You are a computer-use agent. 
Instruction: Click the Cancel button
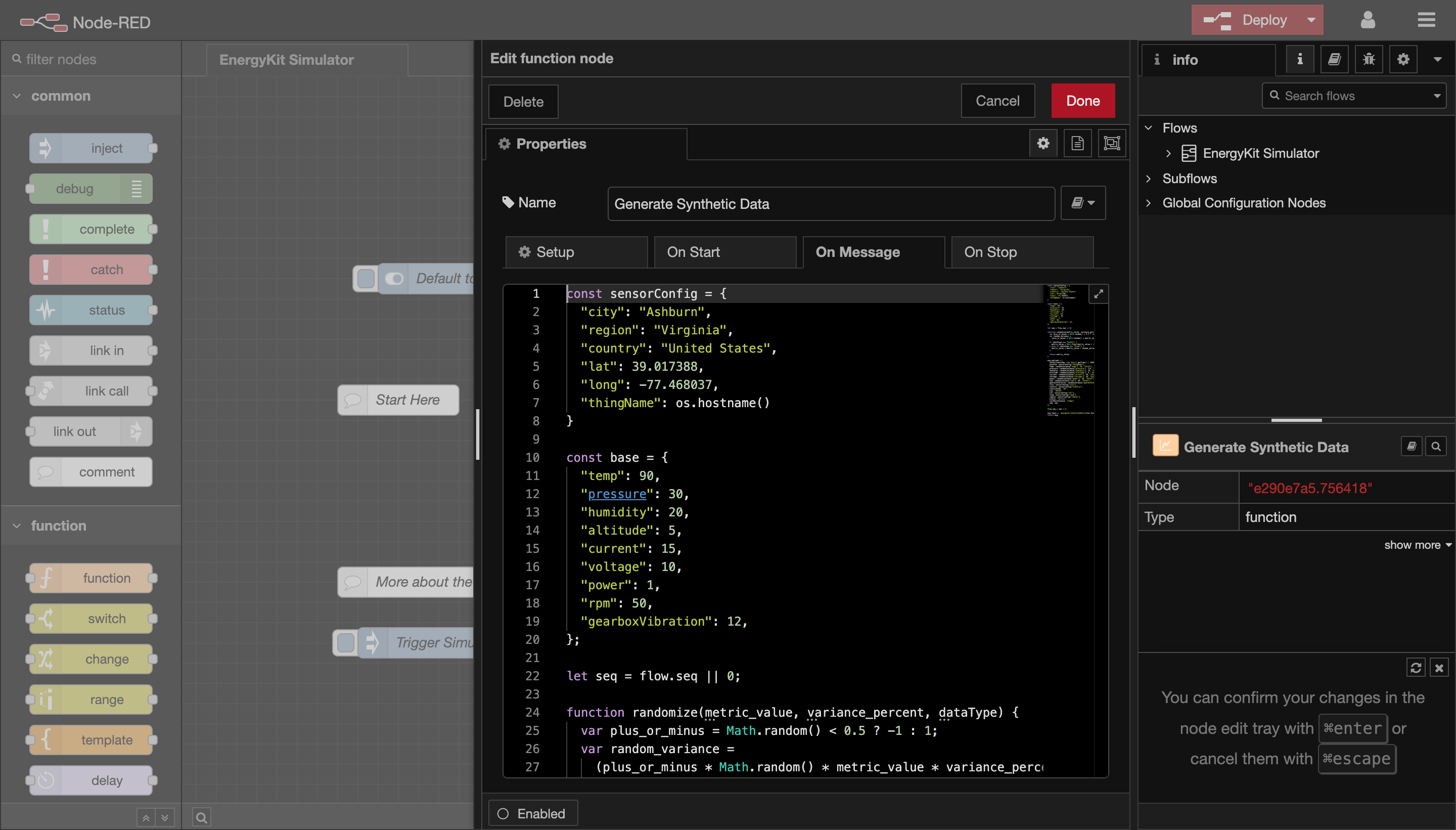(997, 101)
